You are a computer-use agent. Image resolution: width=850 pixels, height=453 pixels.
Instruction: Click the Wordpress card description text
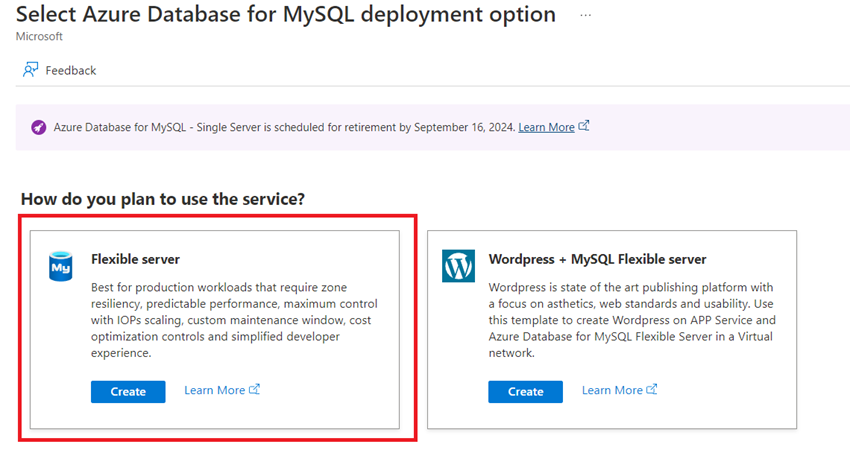pos(632,320)
